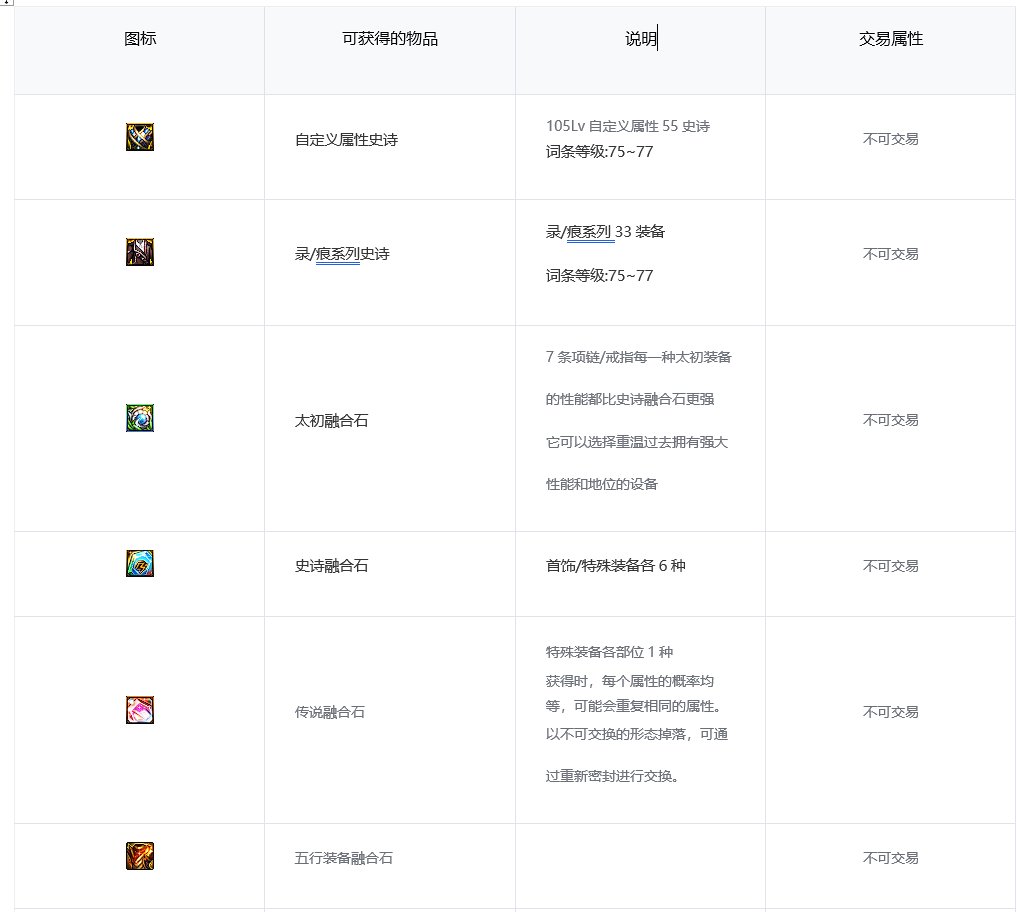Image resolution: width=1017 pixels, height=912 pixels.
Task: Click the 自定义属性史诗 equipment icon
Action: coord(140,137)
